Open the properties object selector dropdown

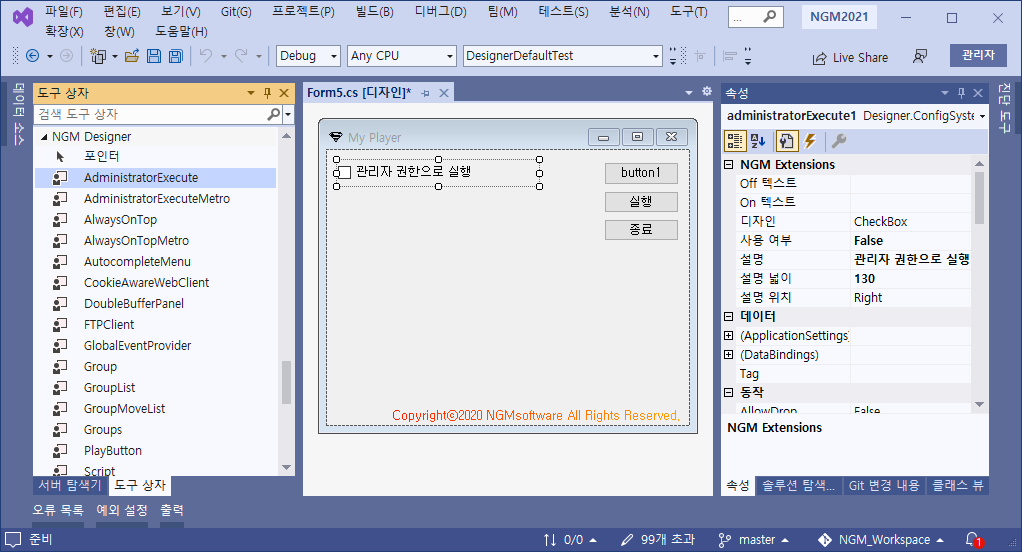pyautogui.click(x=982, y=116)
